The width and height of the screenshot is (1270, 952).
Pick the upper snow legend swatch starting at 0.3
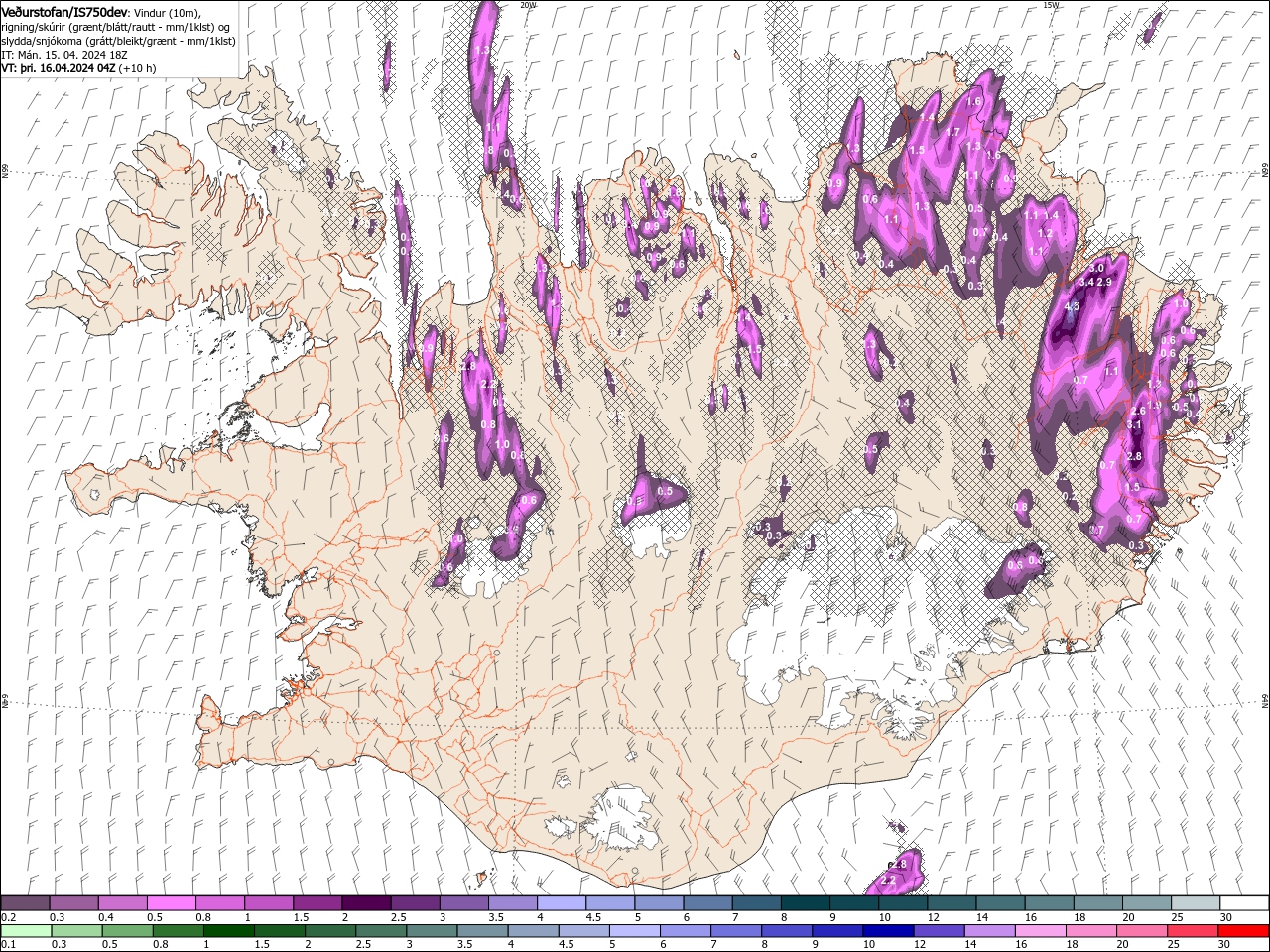tap(74, 902)
